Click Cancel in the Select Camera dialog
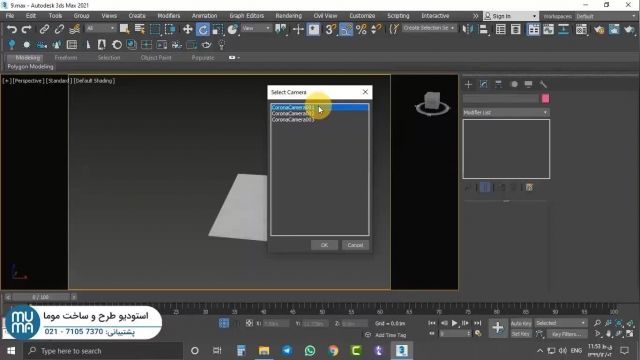The width and height of the screenshot is (640, 360). (x=355, y=245)
